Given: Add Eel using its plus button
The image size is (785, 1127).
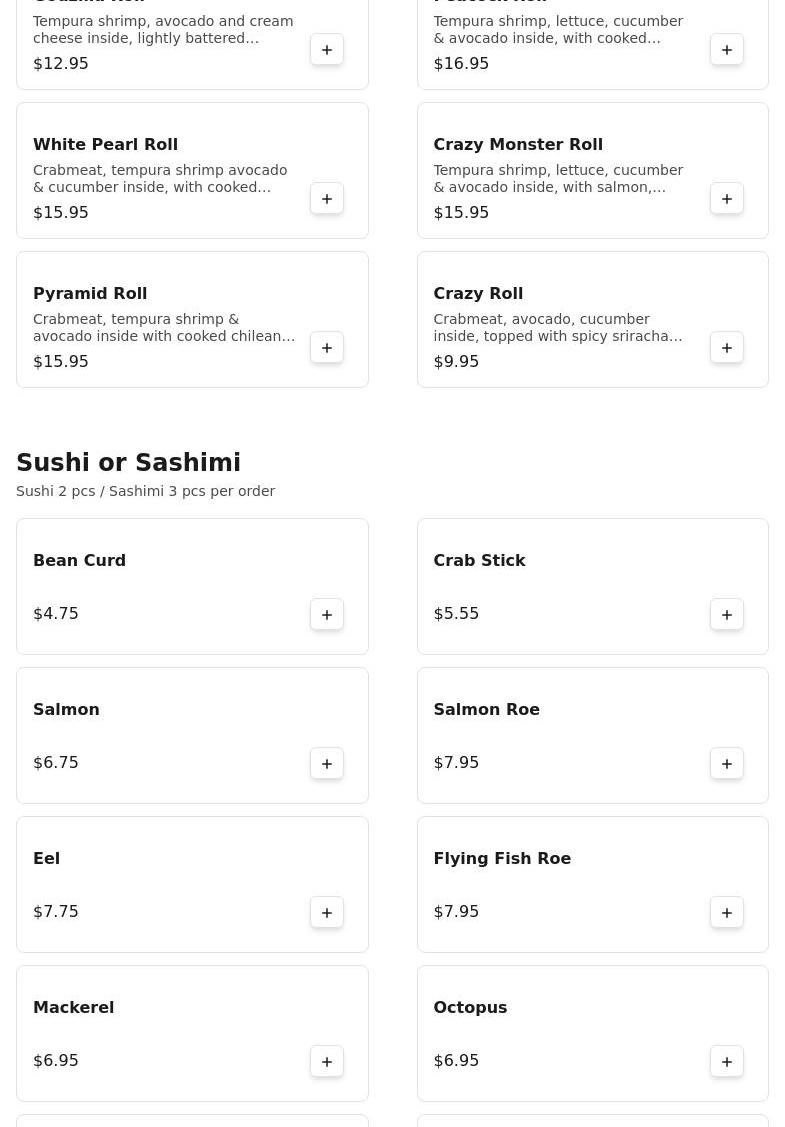Looking at the screenshot, I should point(327,913).
